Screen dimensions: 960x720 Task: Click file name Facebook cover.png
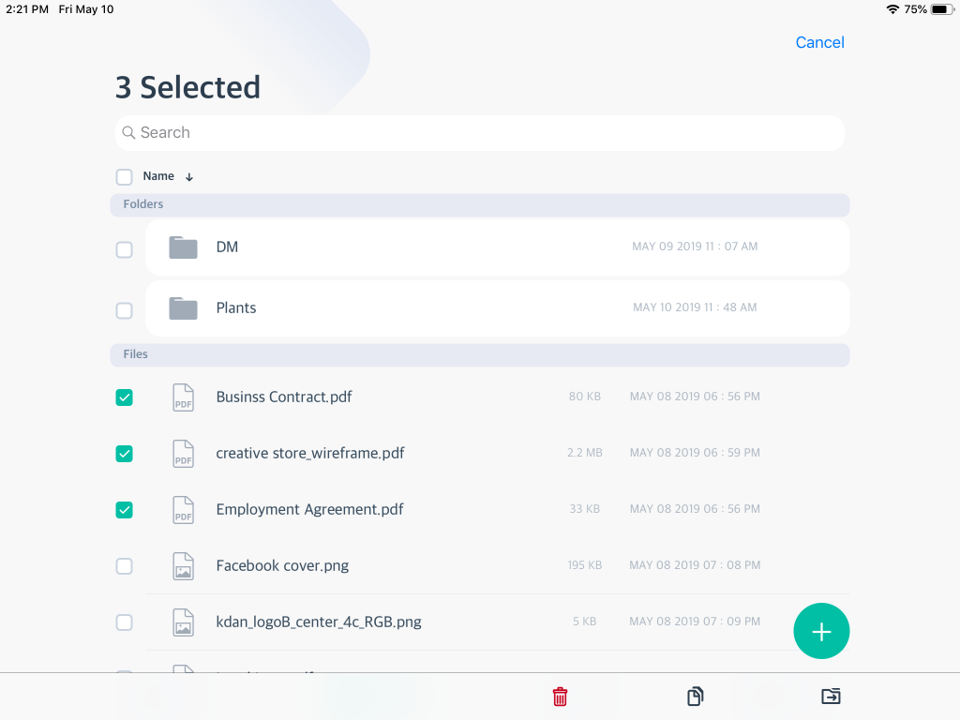pos(282,566)
